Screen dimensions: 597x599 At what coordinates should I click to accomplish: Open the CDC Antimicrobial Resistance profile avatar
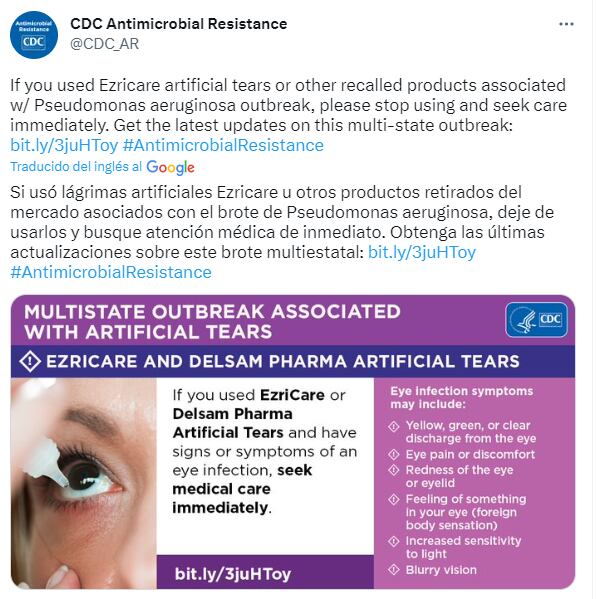click(x=34, y=35)
